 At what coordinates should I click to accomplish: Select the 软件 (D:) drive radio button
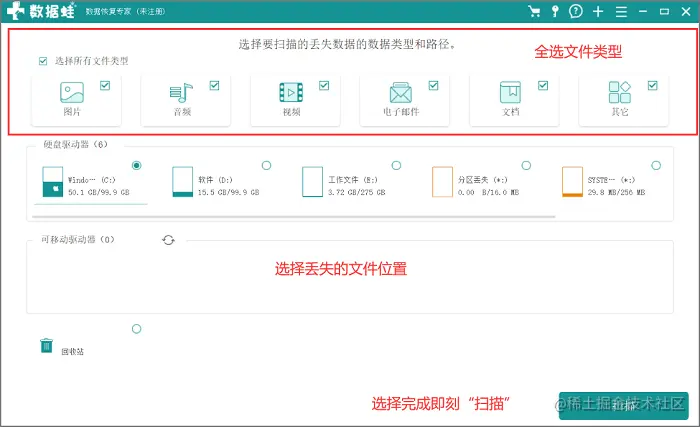tap(267, 165)
